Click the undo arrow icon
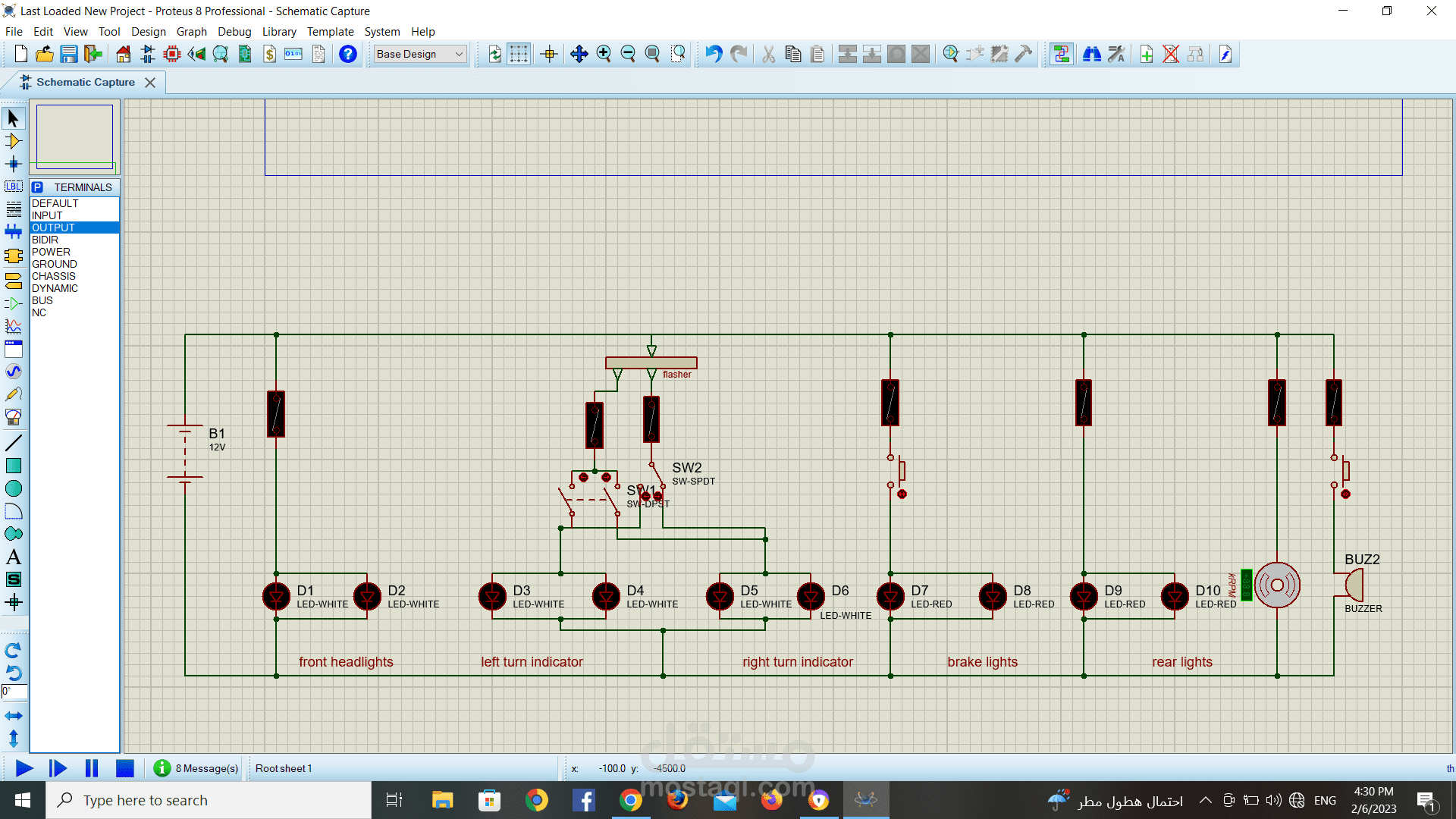Viewport: 1456px width, 819px height. click(714, 54)
